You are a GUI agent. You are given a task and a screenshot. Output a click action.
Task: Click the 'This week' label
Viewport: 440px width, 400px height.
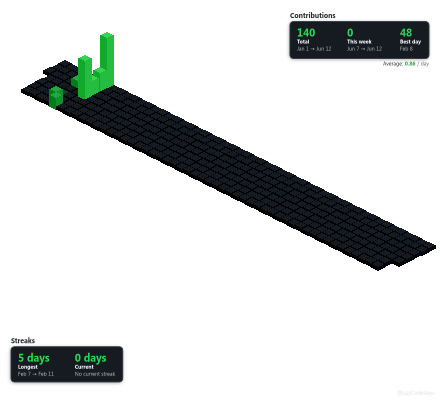(359, 42)
